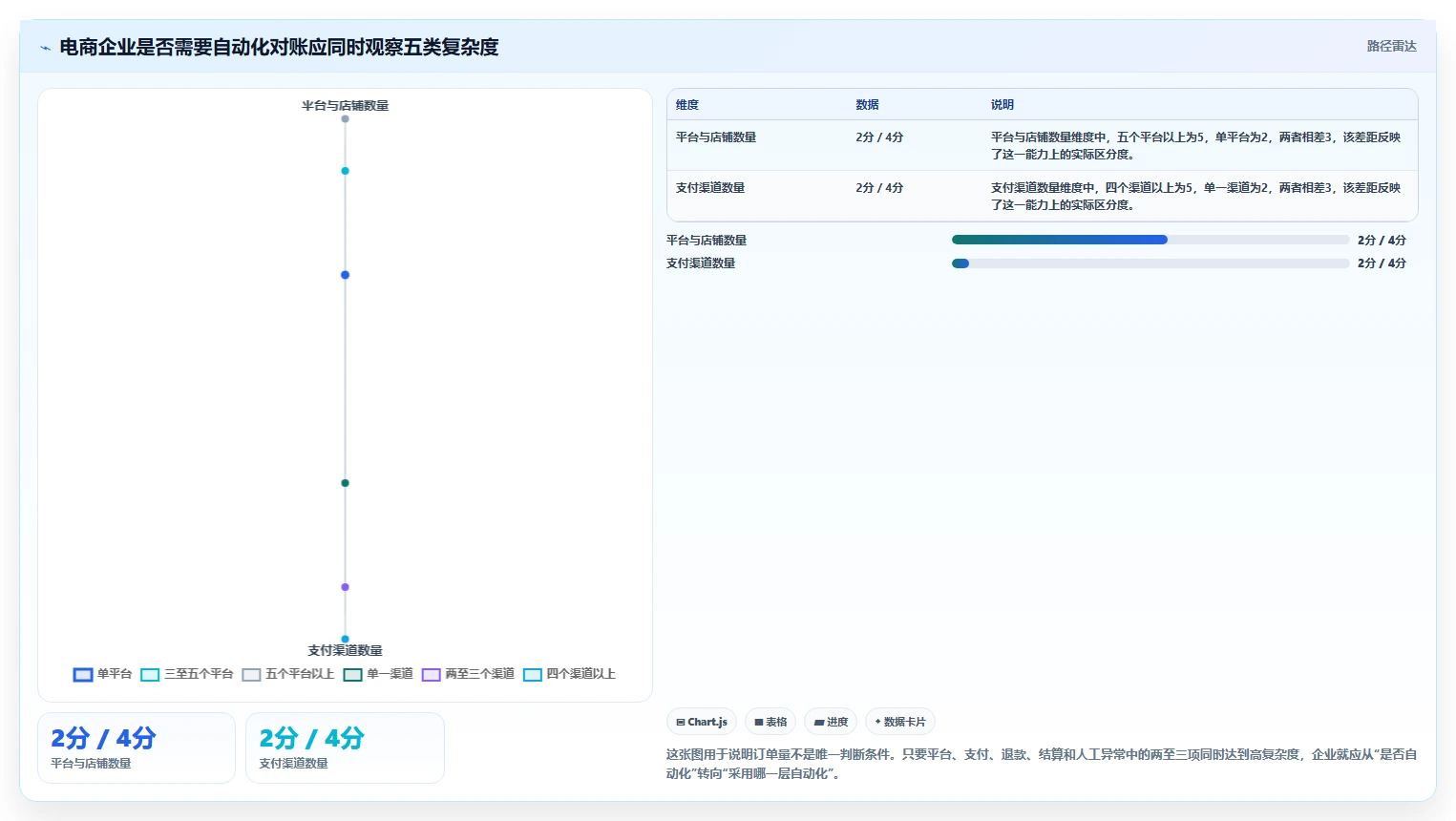Image resolution: width=1456 pixels, height=821 pixels.
Task: Click the cyan data point near chart top
Action: pyautogui.click(x=345, y=171)
